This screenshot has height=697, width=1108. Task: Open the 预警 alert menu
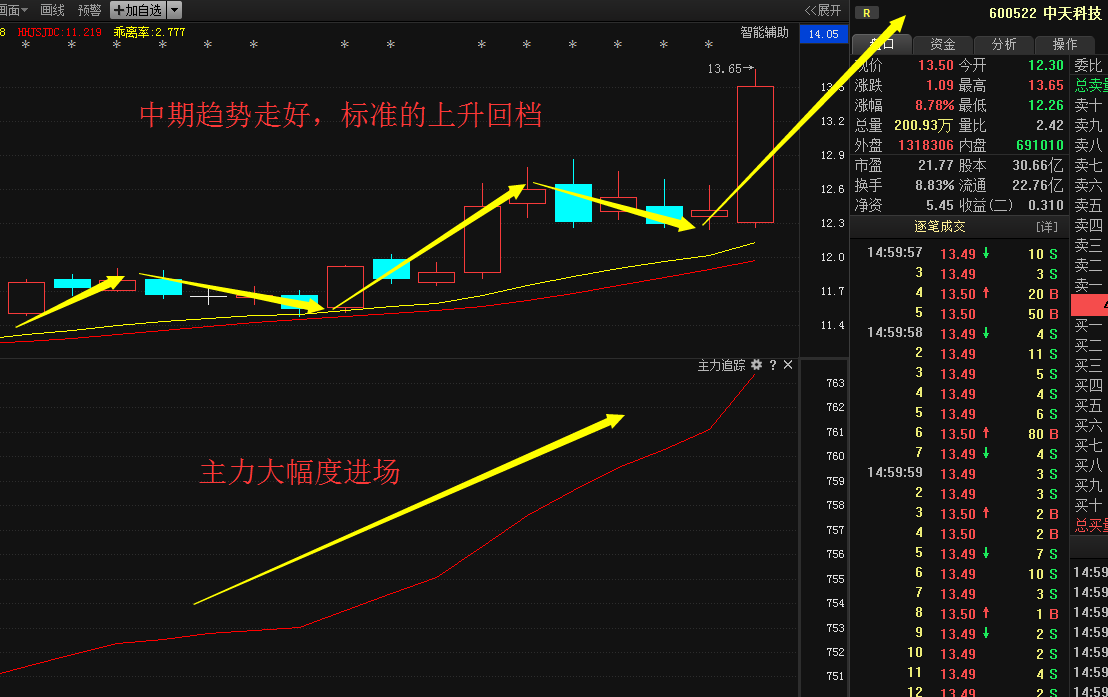point(89,10)
